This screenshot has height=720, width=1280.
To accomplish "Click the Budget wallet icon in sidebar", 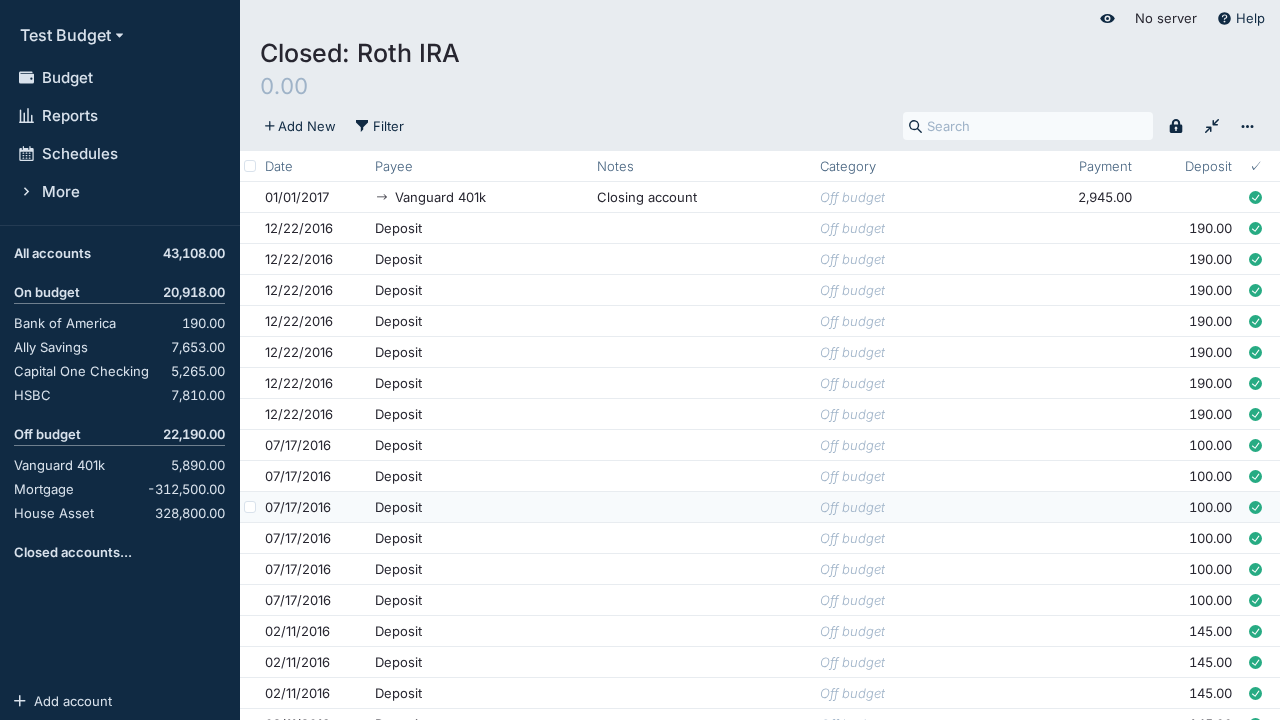I will (27, 78).
